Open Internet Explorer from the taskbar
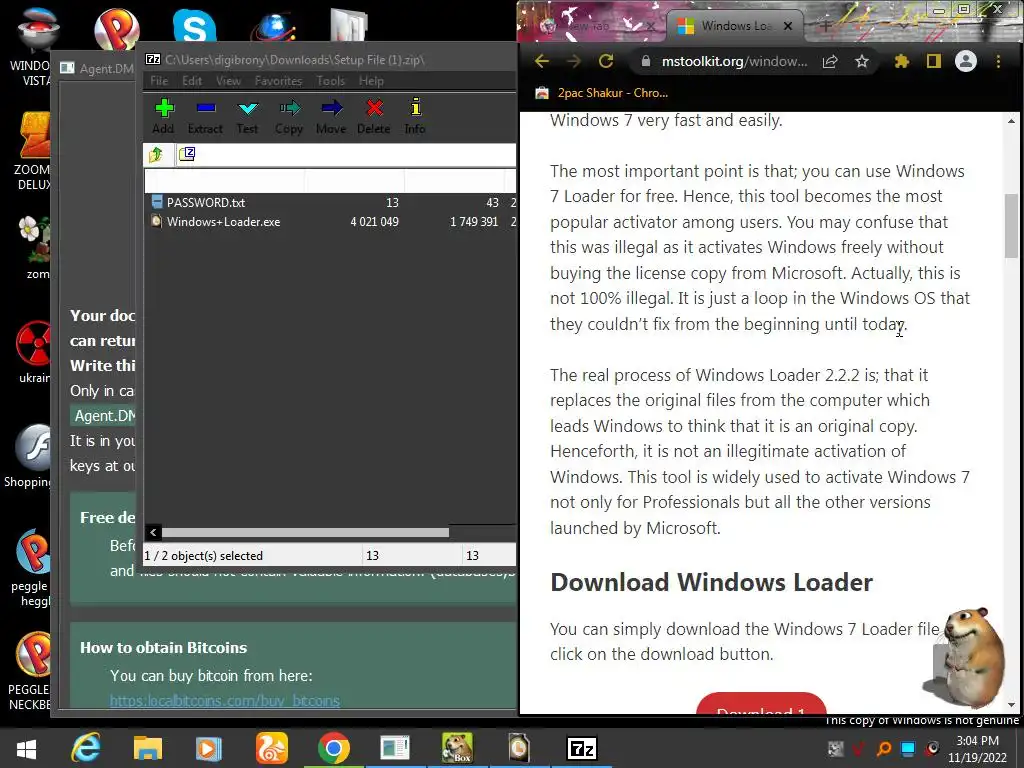The width and height of the screenshot is (1024, 768). (x=86, y=748)
